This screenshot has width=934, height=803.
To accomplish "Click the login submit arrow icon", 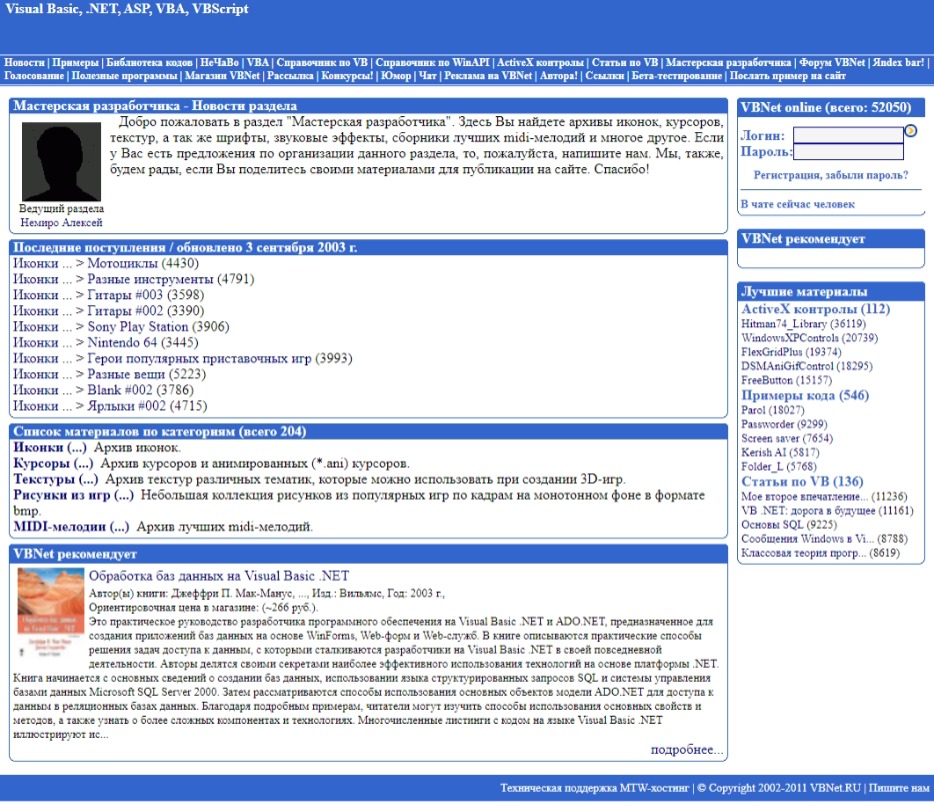I will coord(910,130).
